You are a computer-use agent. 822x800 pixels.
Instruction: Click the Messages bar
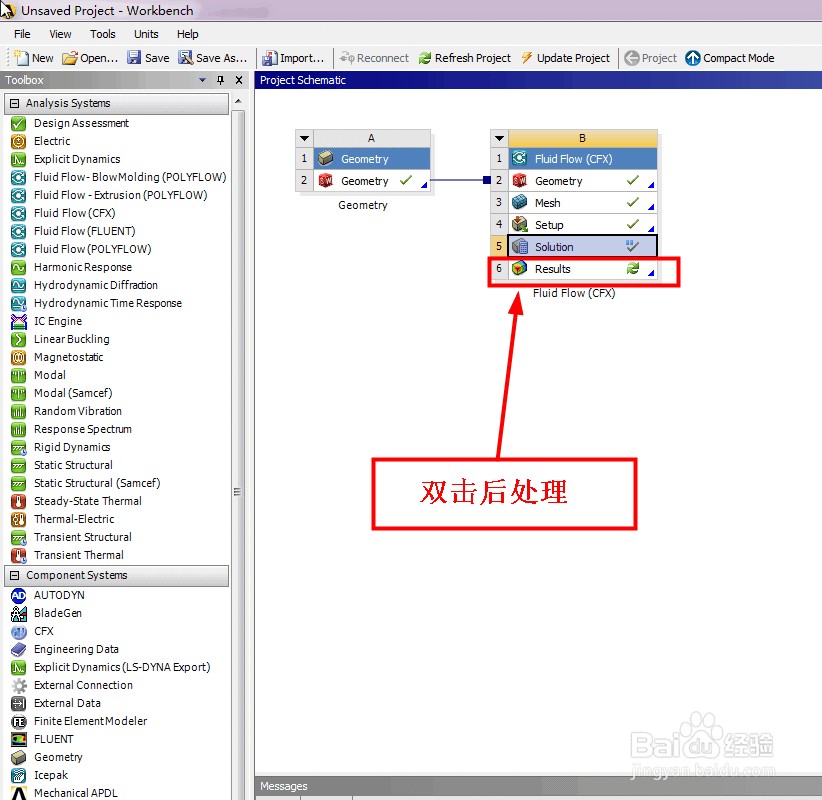pyautogui.click(x=538, y=786)
